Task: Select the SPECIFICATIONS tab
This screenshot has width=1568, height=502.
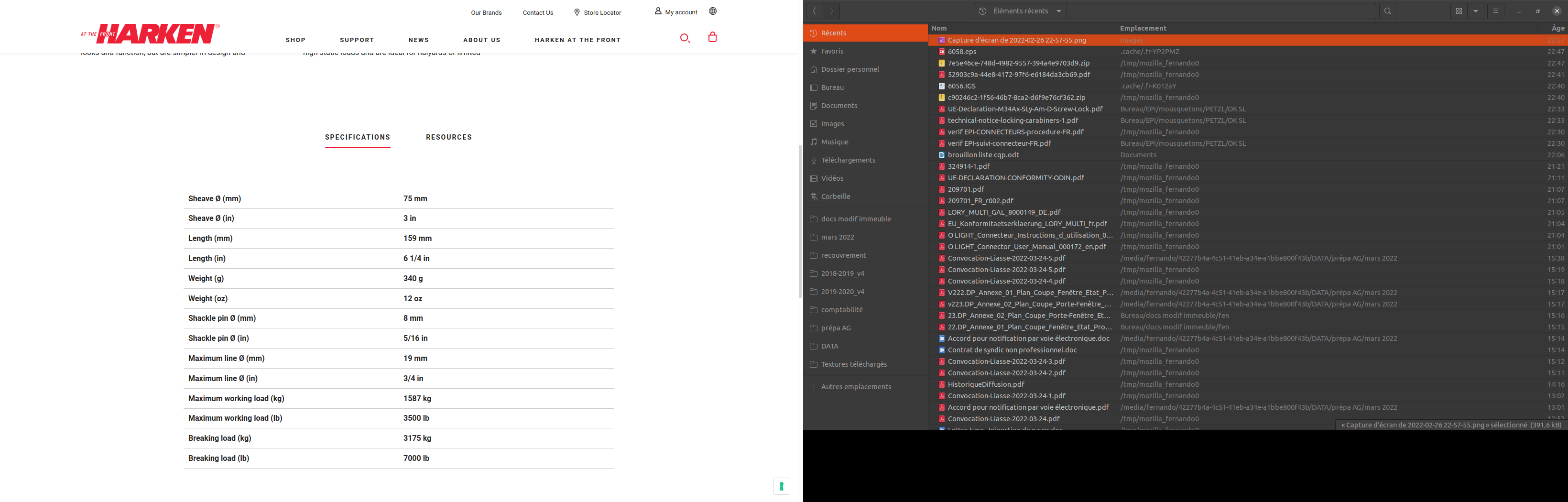Action: pyautogui.click(x=357, y=138)
